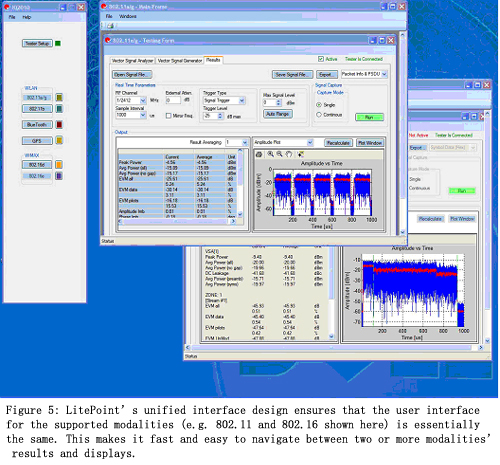Open the Trigger Type dropdown
Viewport: 500px width, 465px height.
tap(242, 100)
